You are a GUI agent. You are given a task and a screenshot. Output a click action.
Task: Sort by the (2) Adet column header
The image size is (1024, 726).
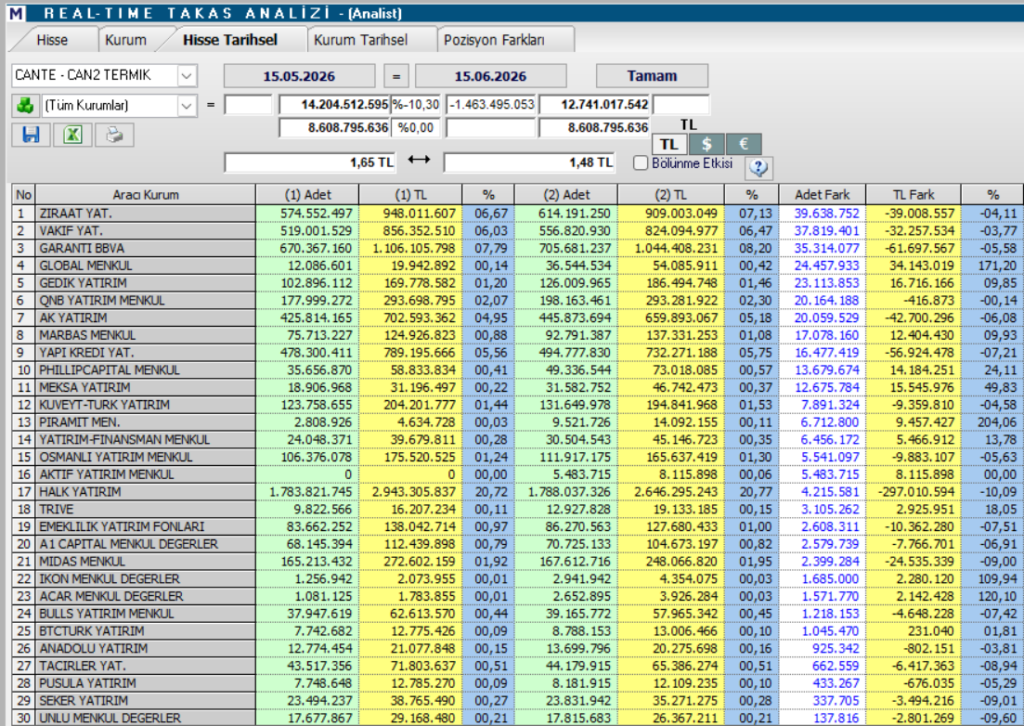[566, 195]
